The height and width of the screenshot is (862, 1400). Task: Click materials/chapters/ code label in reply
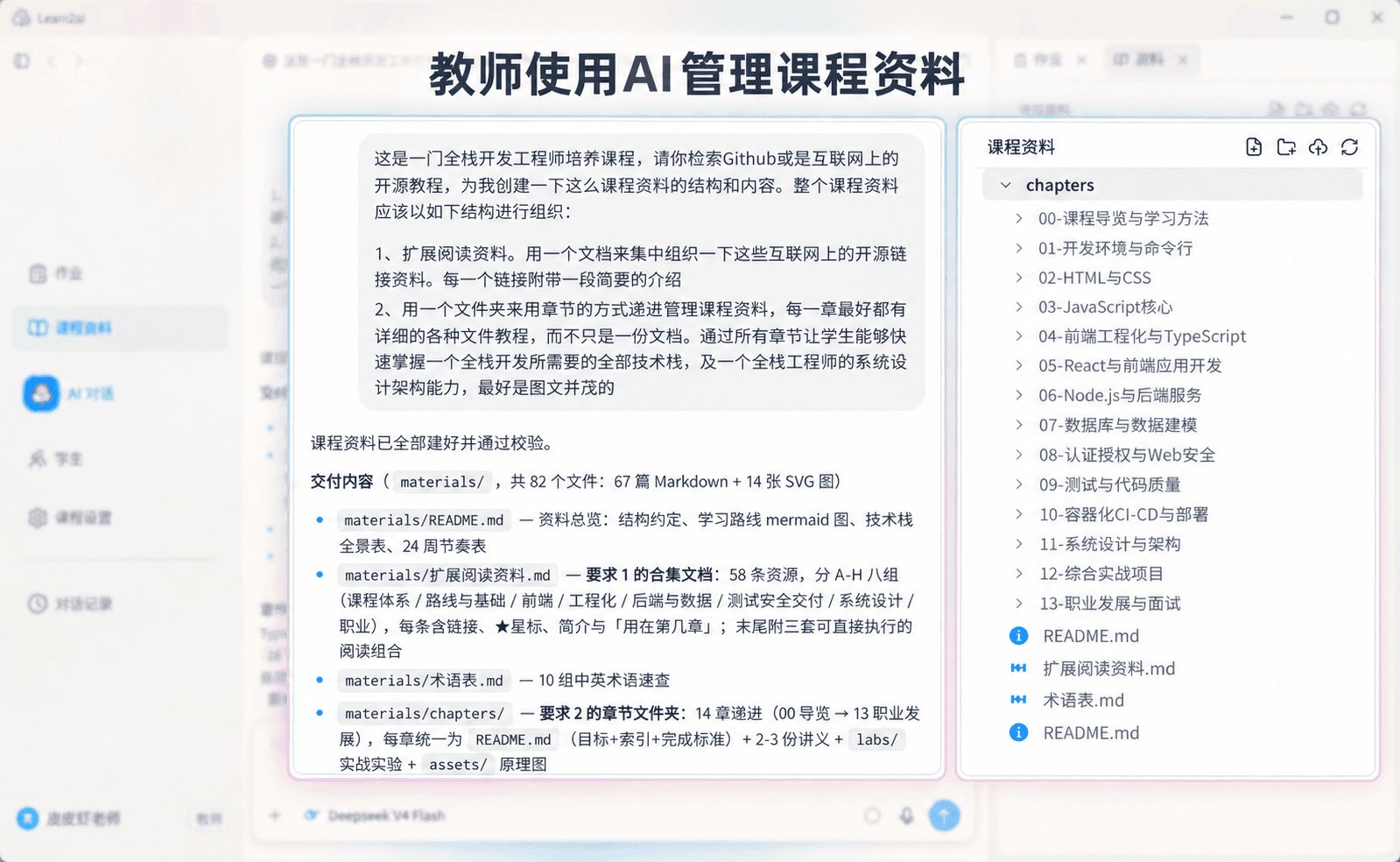[425, 713]
